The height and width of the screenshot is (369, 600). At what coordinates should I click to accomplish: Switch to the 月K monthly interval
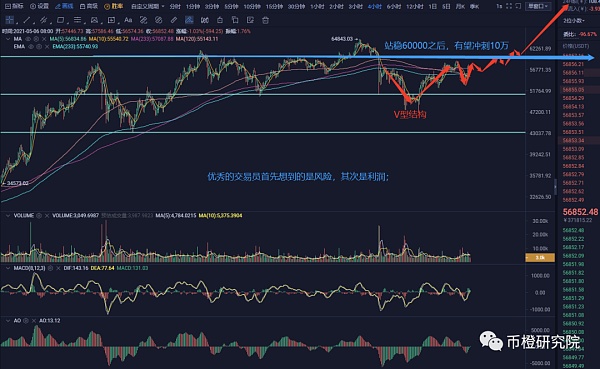(460, 7)
